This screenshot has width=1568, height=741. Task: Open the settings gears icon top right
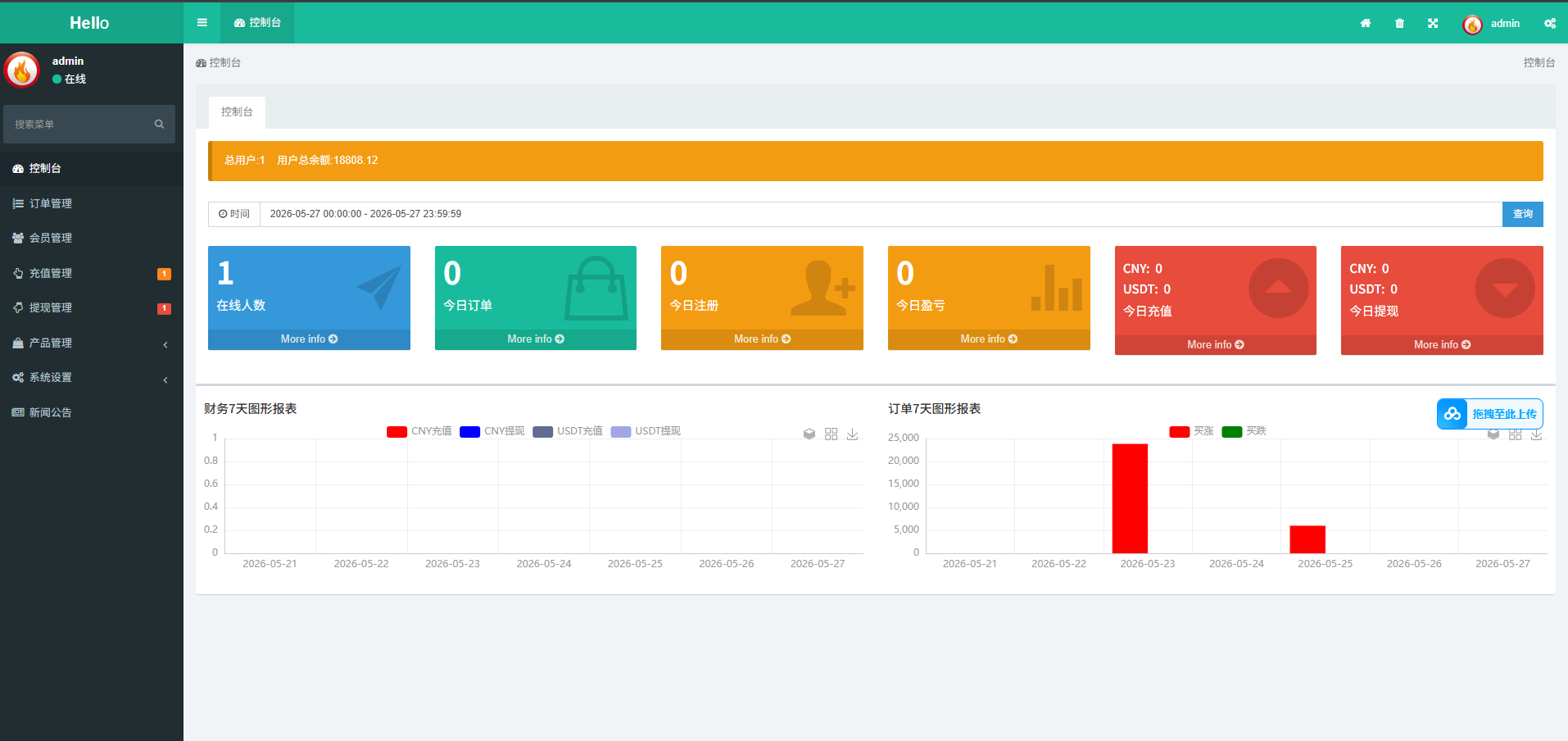(x=1550, y=23)
